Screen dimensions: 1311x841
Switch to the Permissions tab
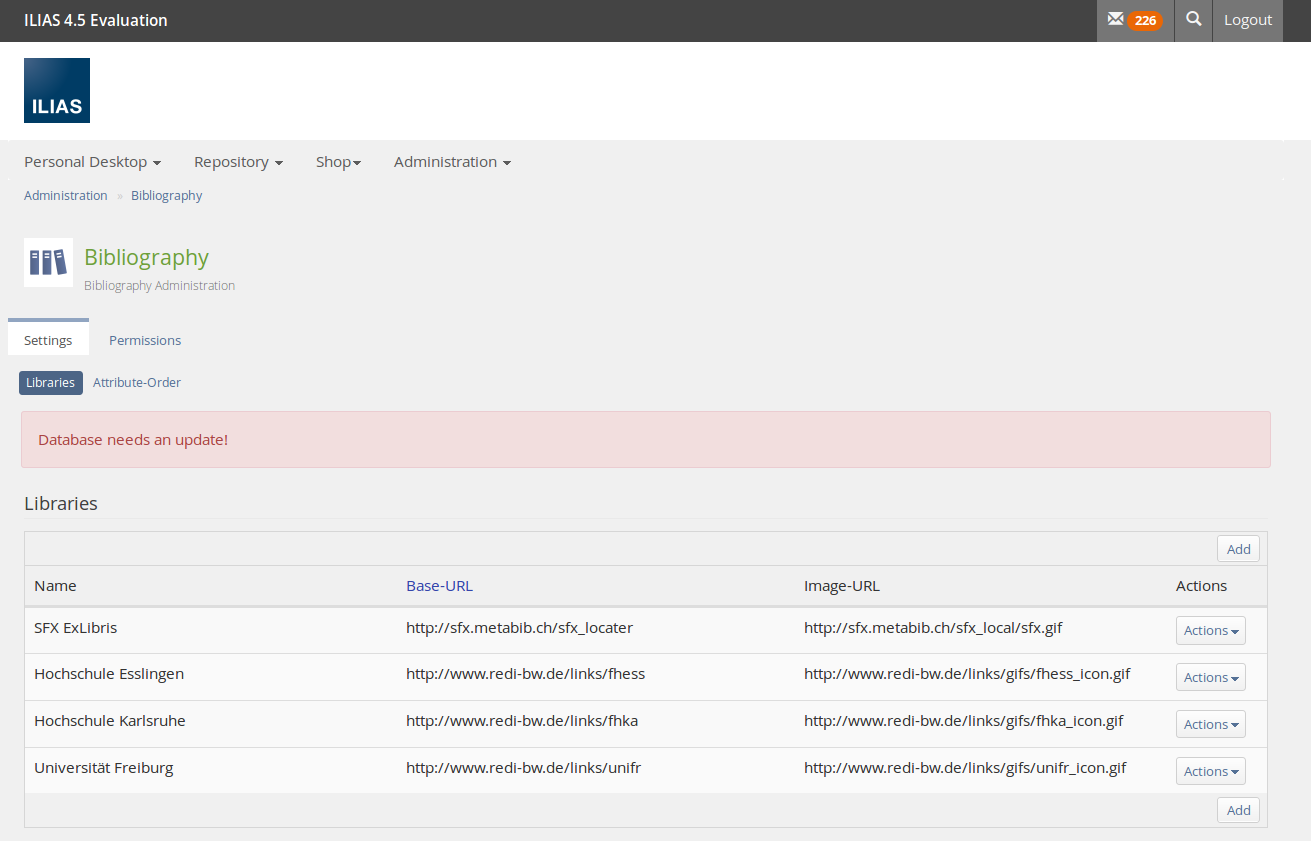145,341
